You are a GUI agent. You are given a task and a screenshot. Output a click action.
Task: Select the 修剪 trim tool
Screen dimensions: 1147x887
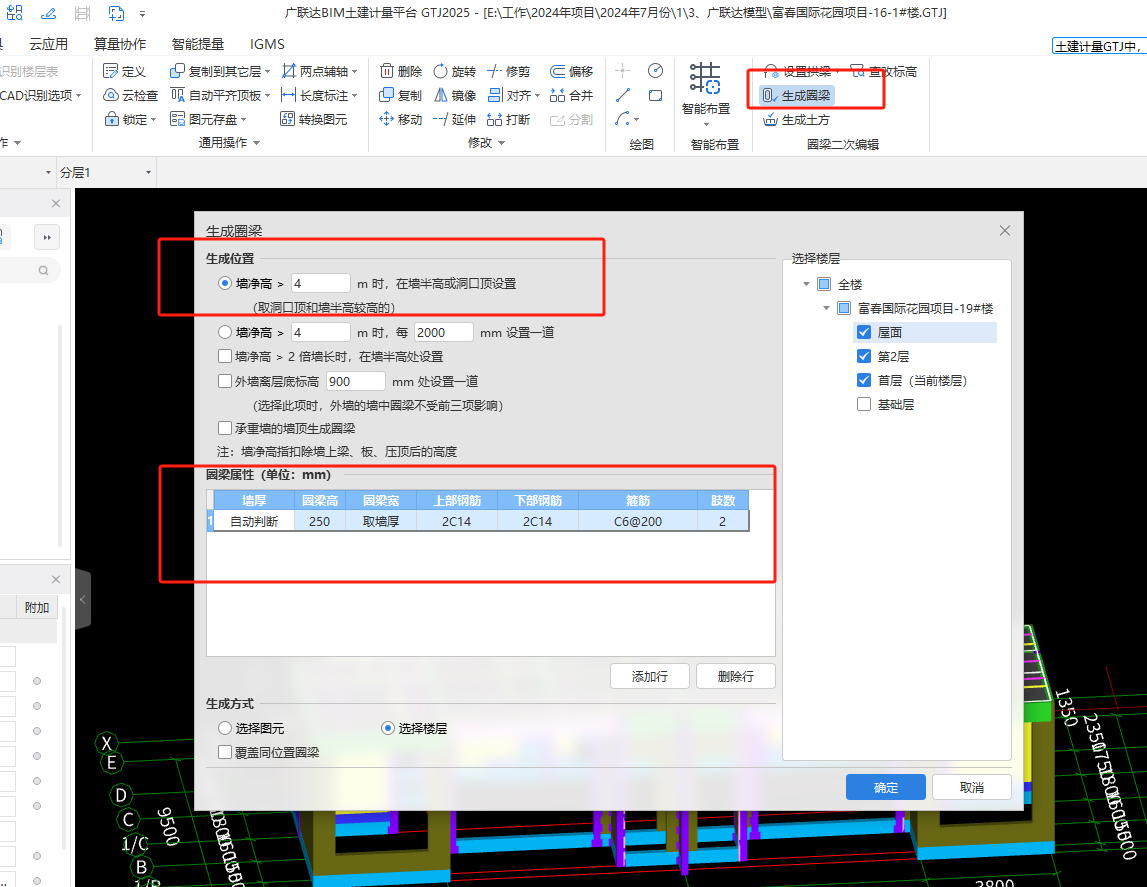508,71
